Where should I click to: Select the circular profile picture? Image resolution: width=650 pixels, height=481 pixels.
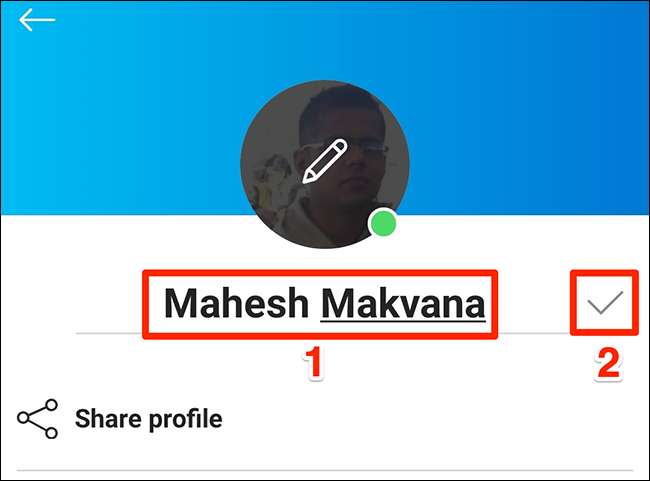325,164
